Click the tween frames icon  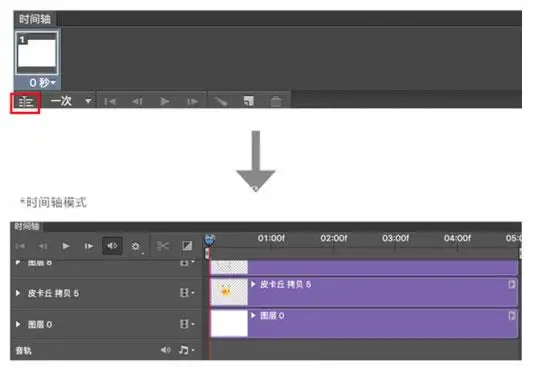(x=221, y=101)
